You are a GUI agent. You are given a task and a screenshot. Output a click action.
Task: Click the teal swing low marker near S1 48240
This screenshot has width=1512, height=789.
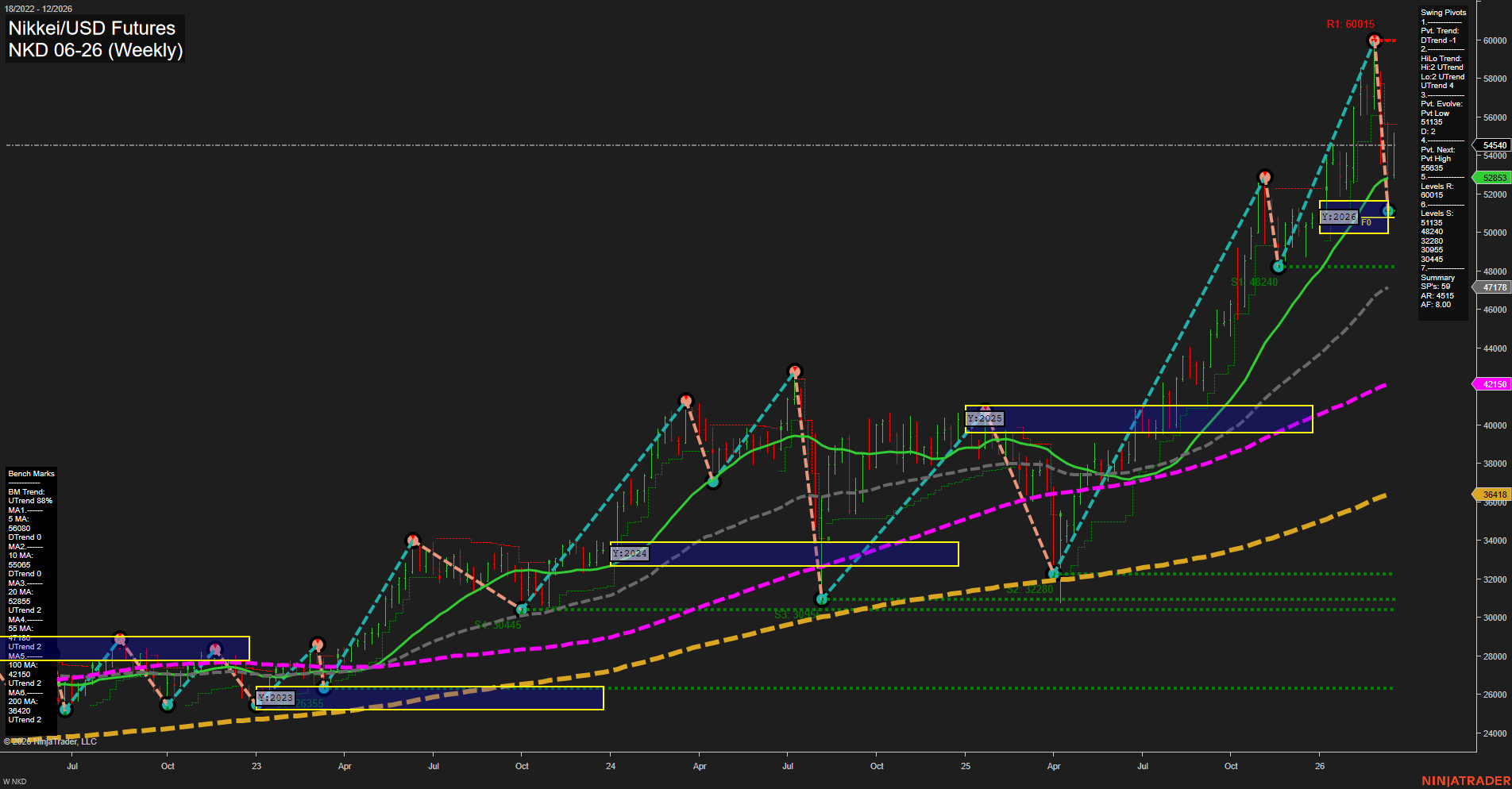(x=1277, y=267)
